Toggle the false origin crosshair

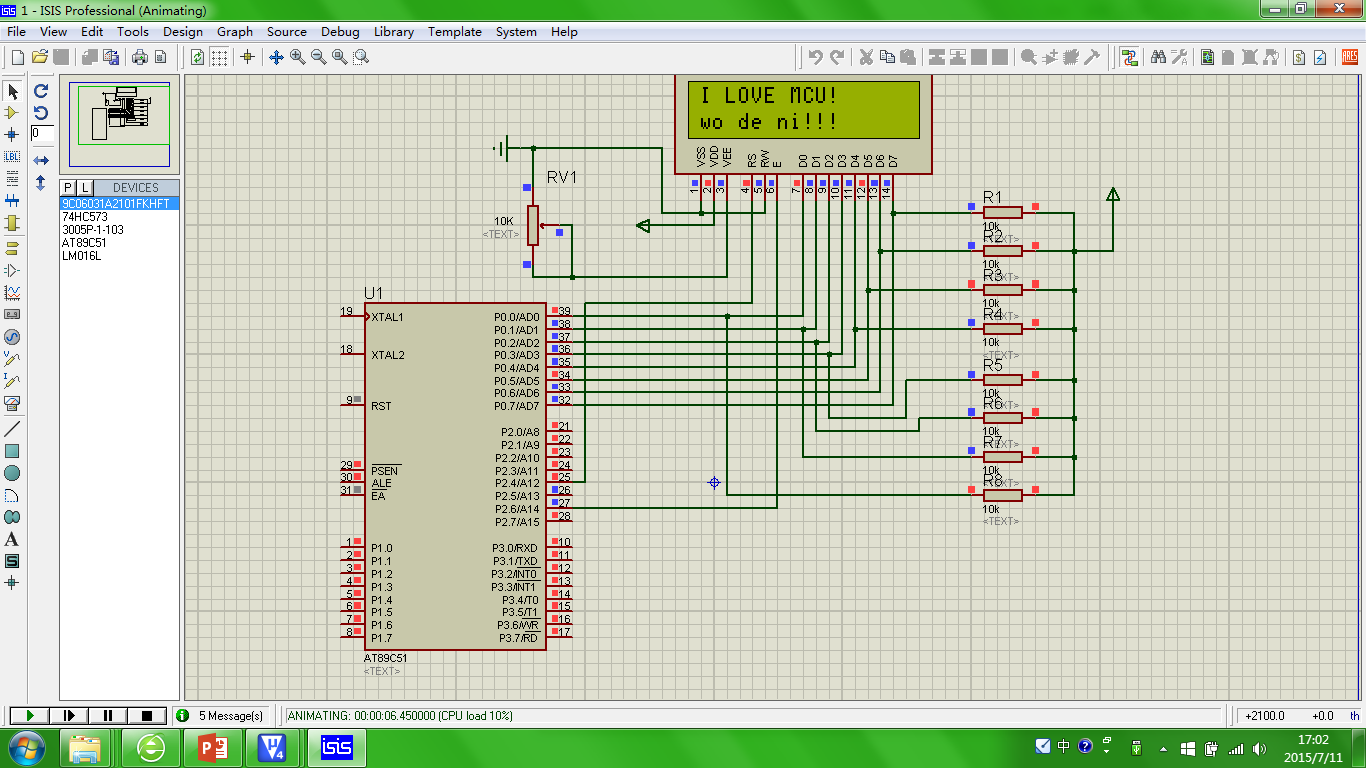pos(248,57)
